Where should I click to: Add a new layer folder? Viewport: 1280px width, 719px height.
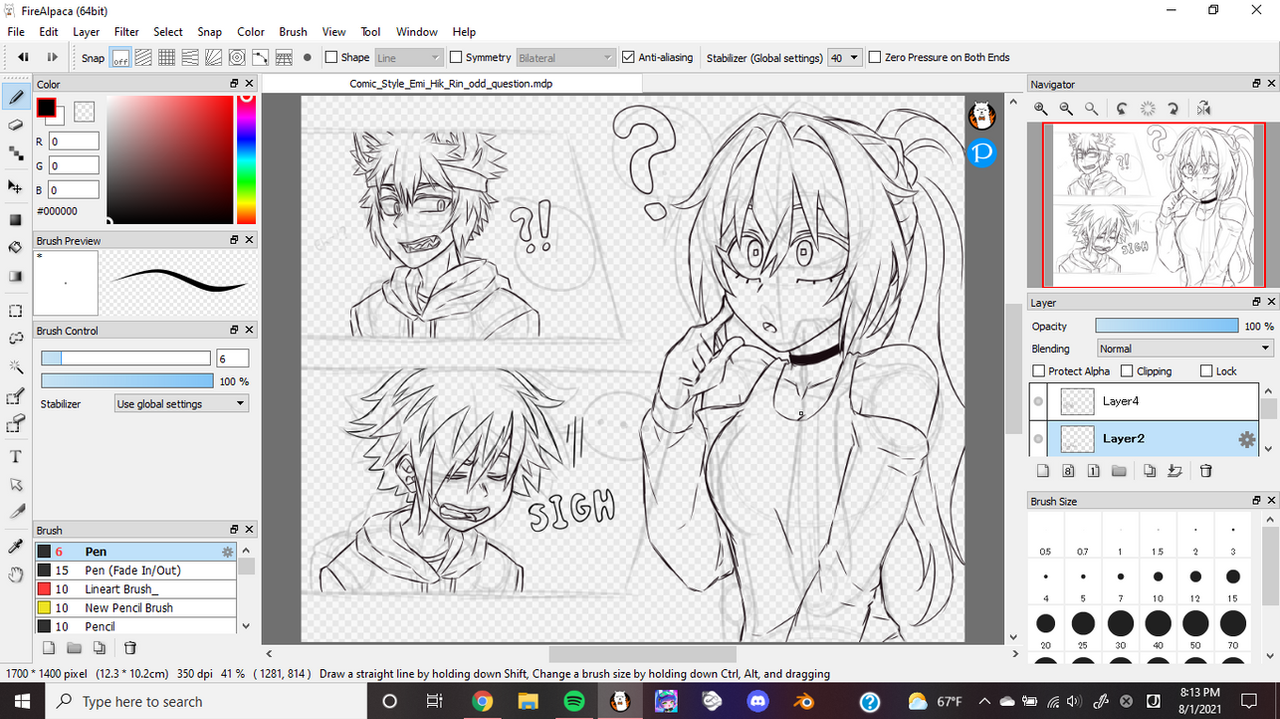coord(1119,471)
